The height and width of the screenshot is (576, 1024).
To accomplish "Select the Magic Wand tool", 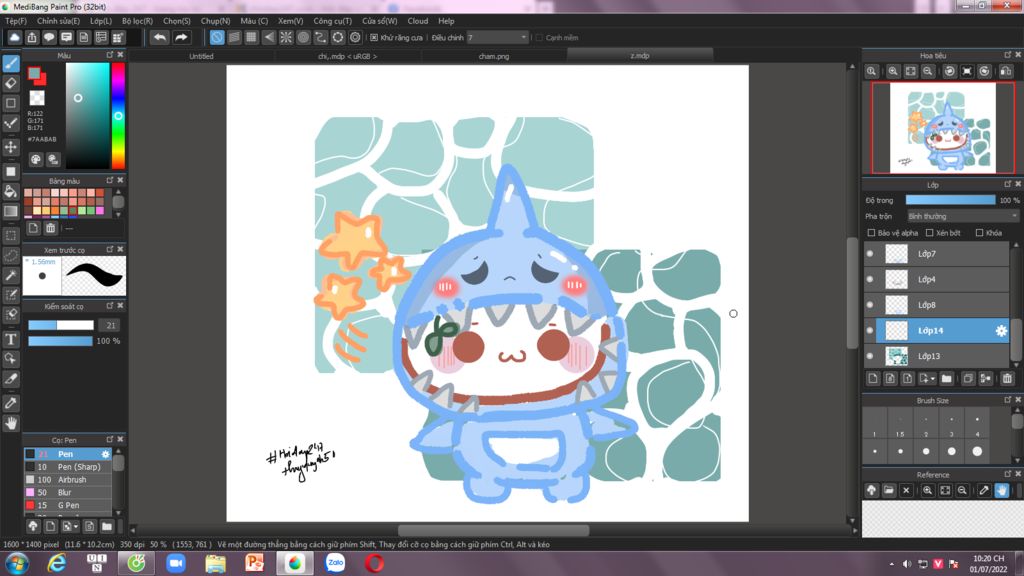I will pyautogui.click(x=11, y=275).
